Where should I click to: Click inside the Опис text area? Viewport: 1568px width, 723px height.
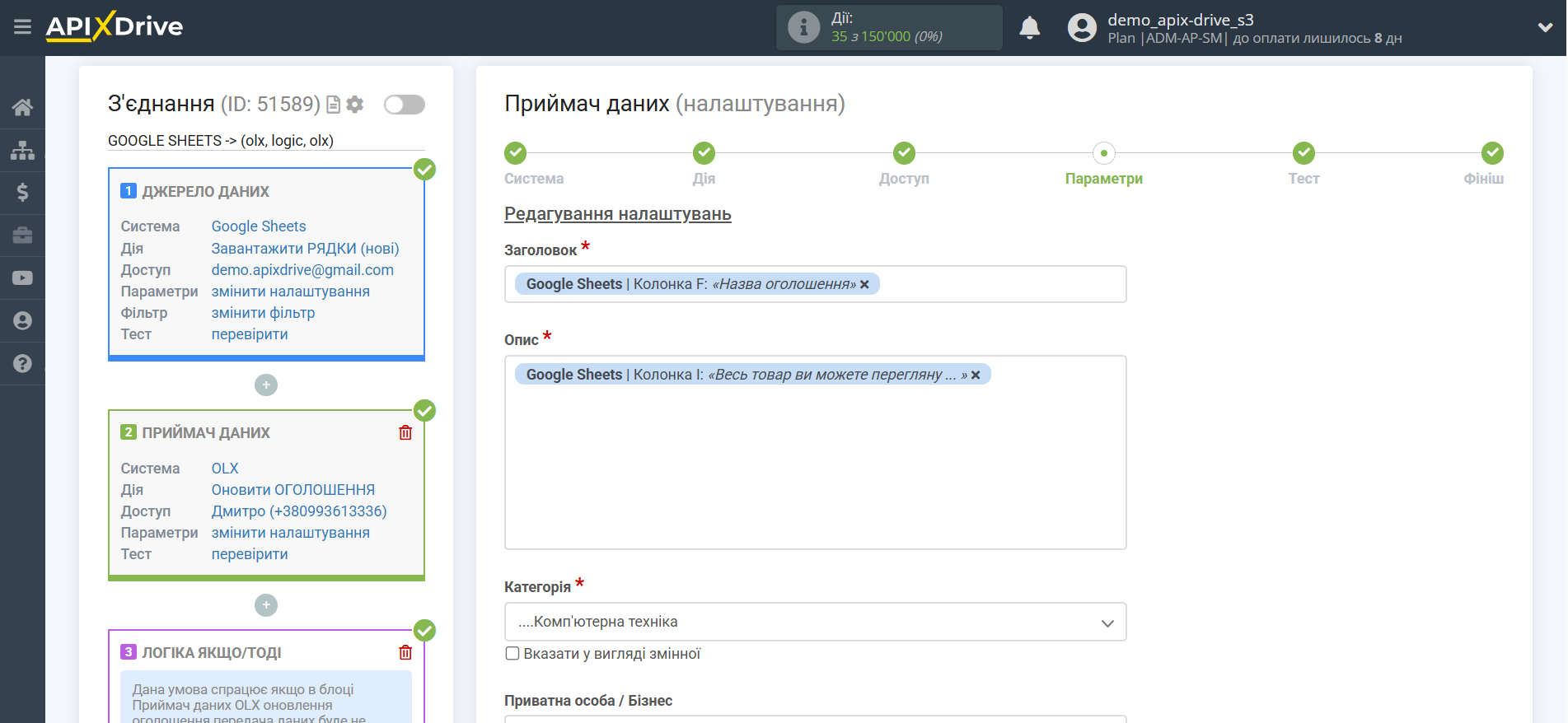tap(815, 452)
